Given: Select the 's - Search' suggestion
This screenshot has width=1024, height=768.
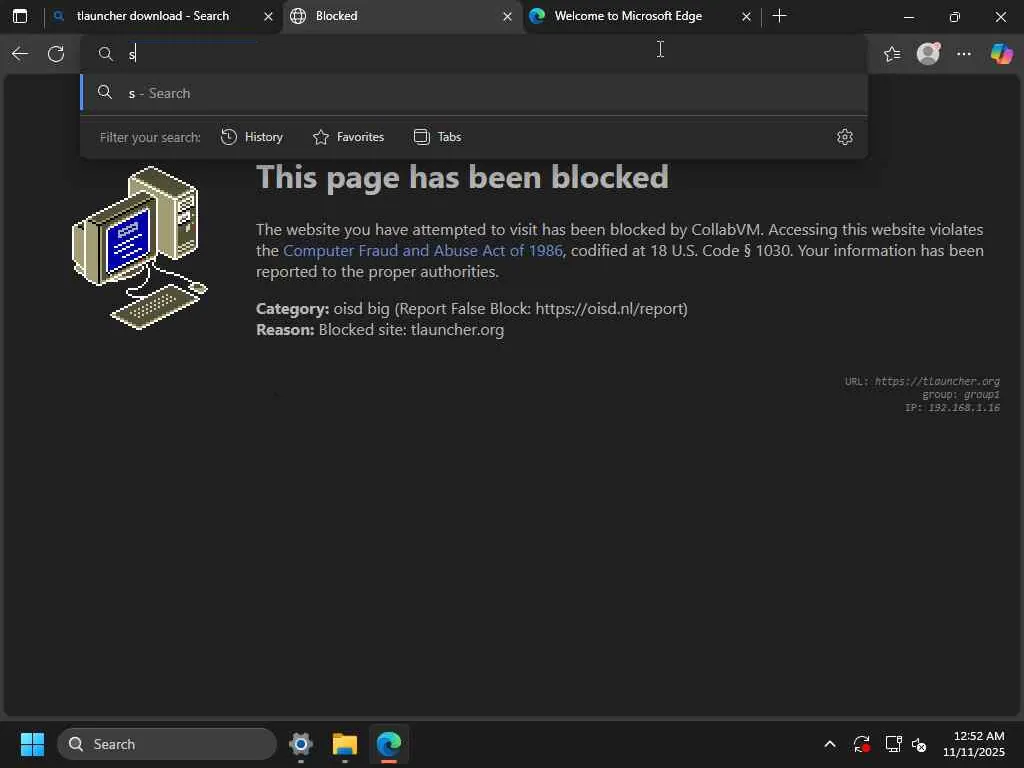Looking at the screenshot, I should pos(474,93).
